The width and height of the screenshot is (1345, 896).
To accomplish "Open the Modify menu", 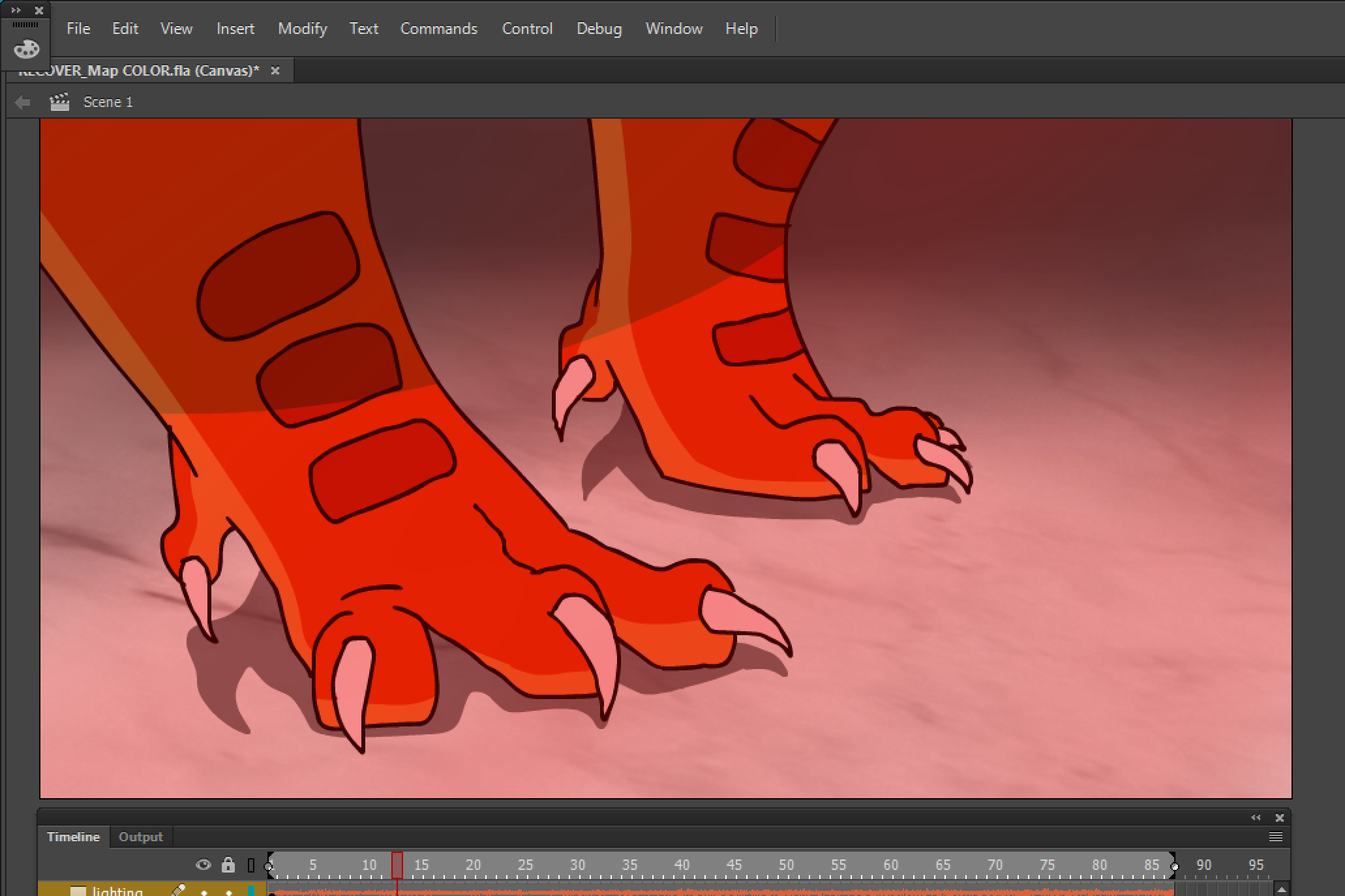I will [x=303, y=29].
